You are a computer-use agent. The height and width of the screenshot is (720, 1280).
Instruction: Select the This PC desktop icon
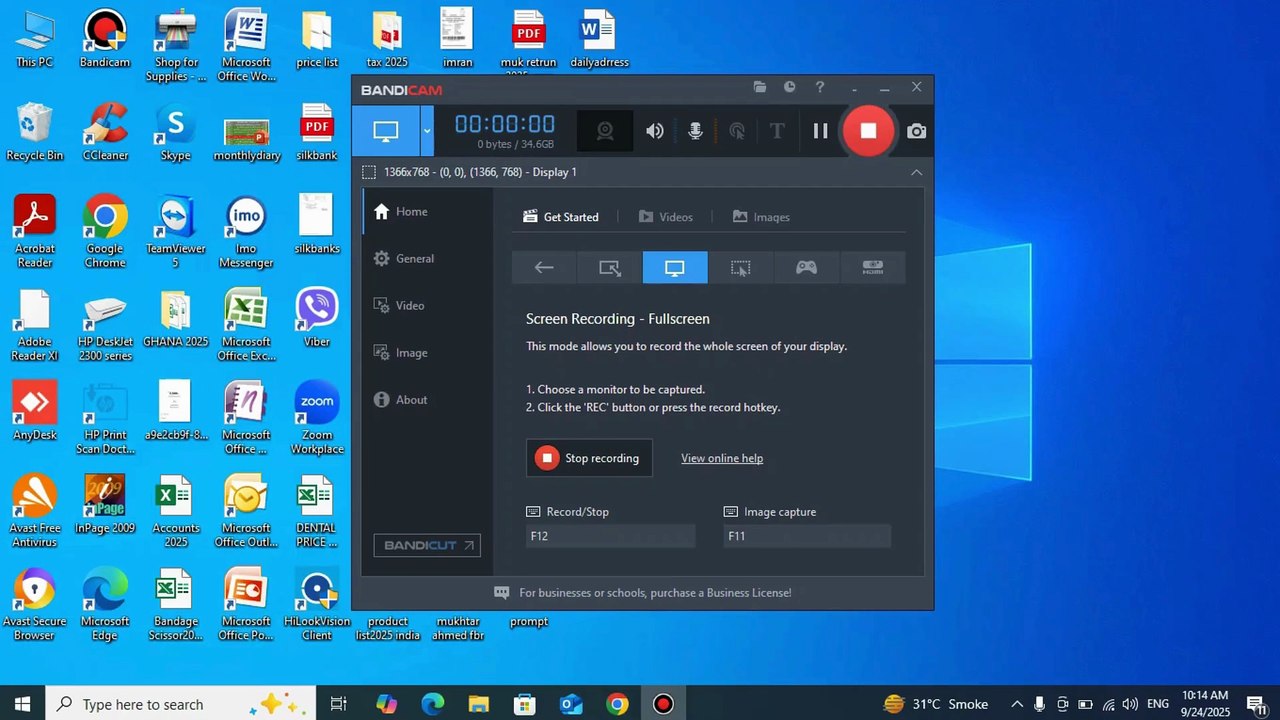[x=34, y=40]
